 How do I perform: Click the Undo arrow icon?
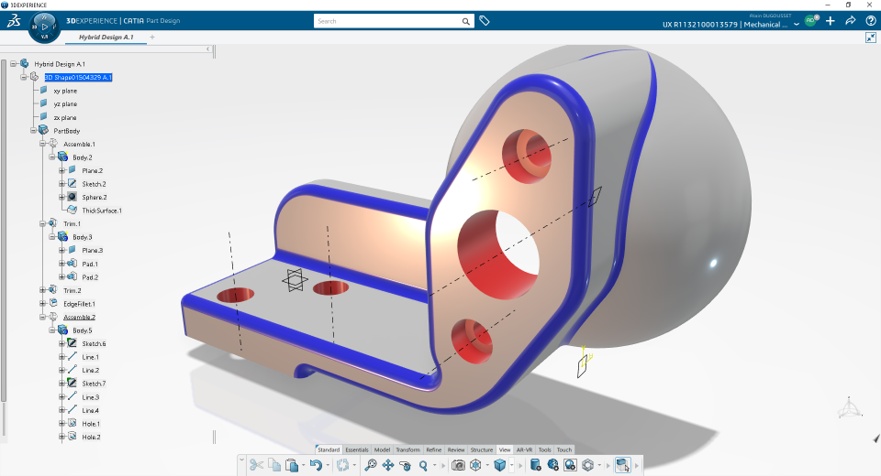click(316, 465)
